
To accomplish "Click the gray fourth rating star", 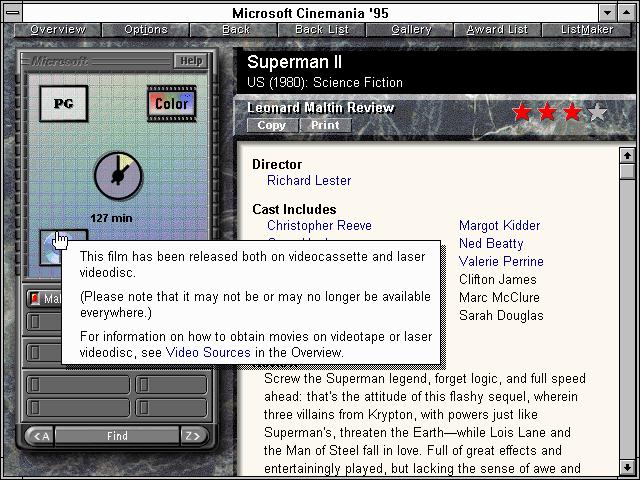I will 598,112.
